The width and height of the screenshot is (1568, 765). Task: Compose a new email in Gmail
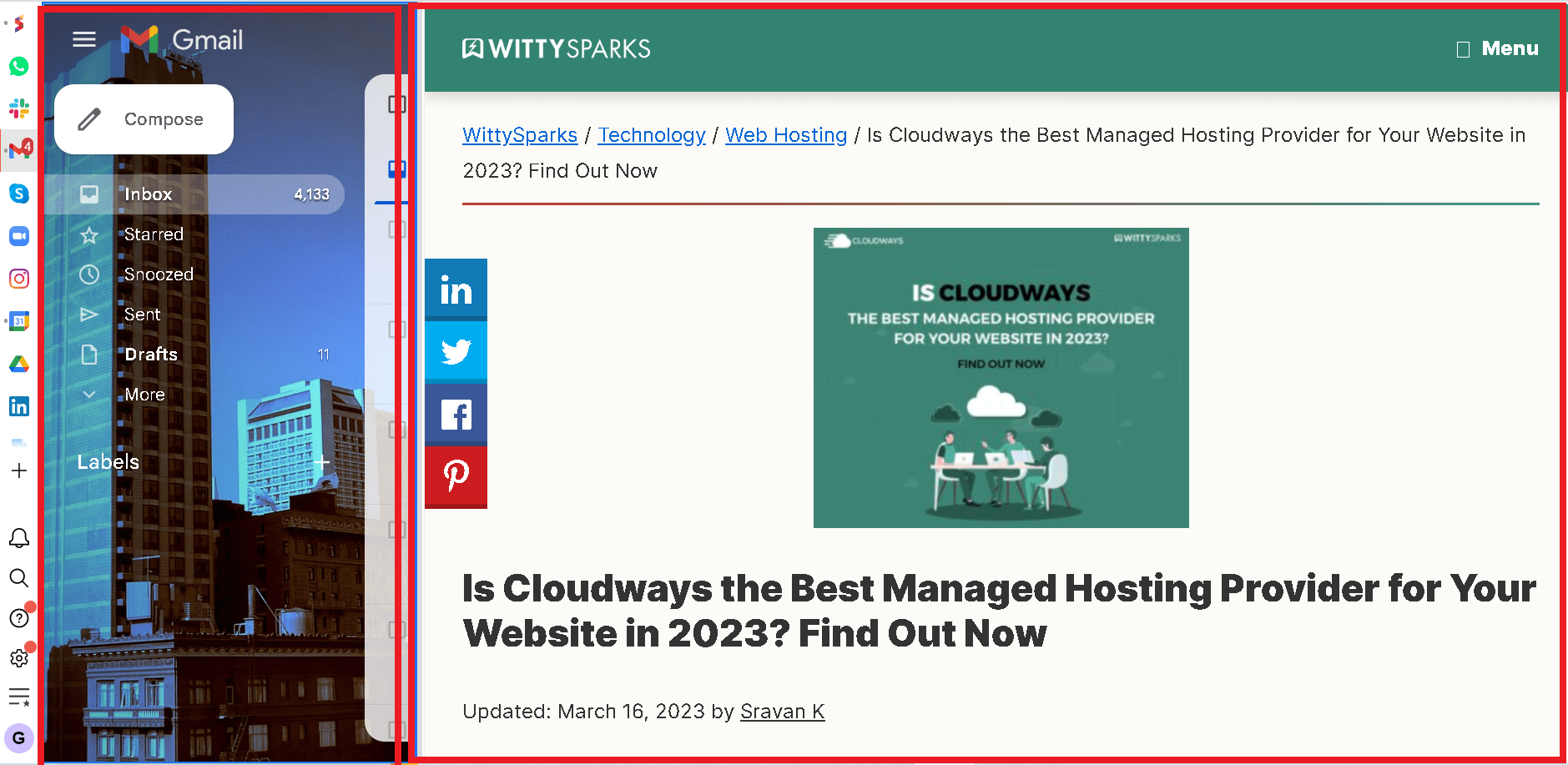tap(144, 119)
